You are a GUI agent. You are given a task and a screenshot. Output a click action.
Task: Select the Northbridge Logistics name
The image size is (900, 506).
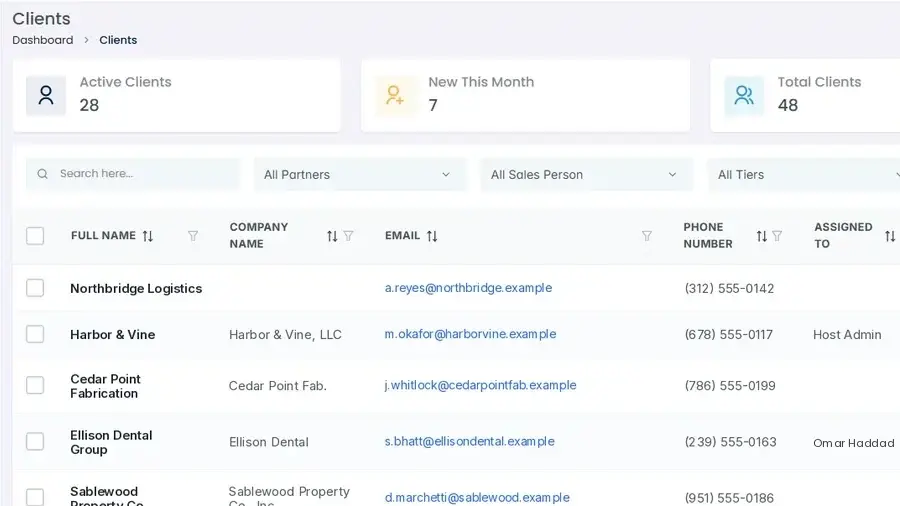136,289
